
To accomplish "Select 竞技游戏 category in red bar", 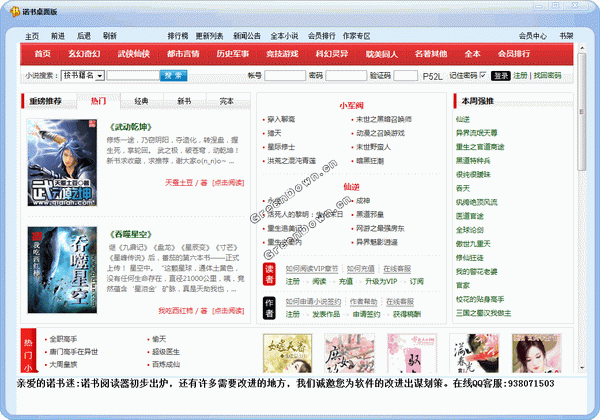I will tap(282, 54).
